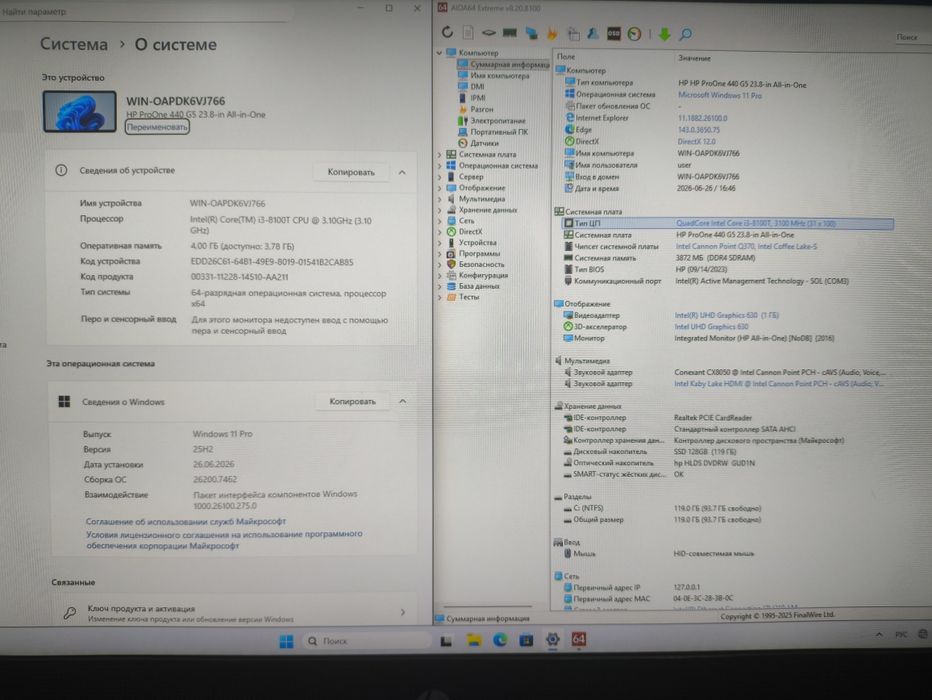Expand the Операционная система tree node
The width and height of the screenshot is (932, 700).
[x=439, y=166]
